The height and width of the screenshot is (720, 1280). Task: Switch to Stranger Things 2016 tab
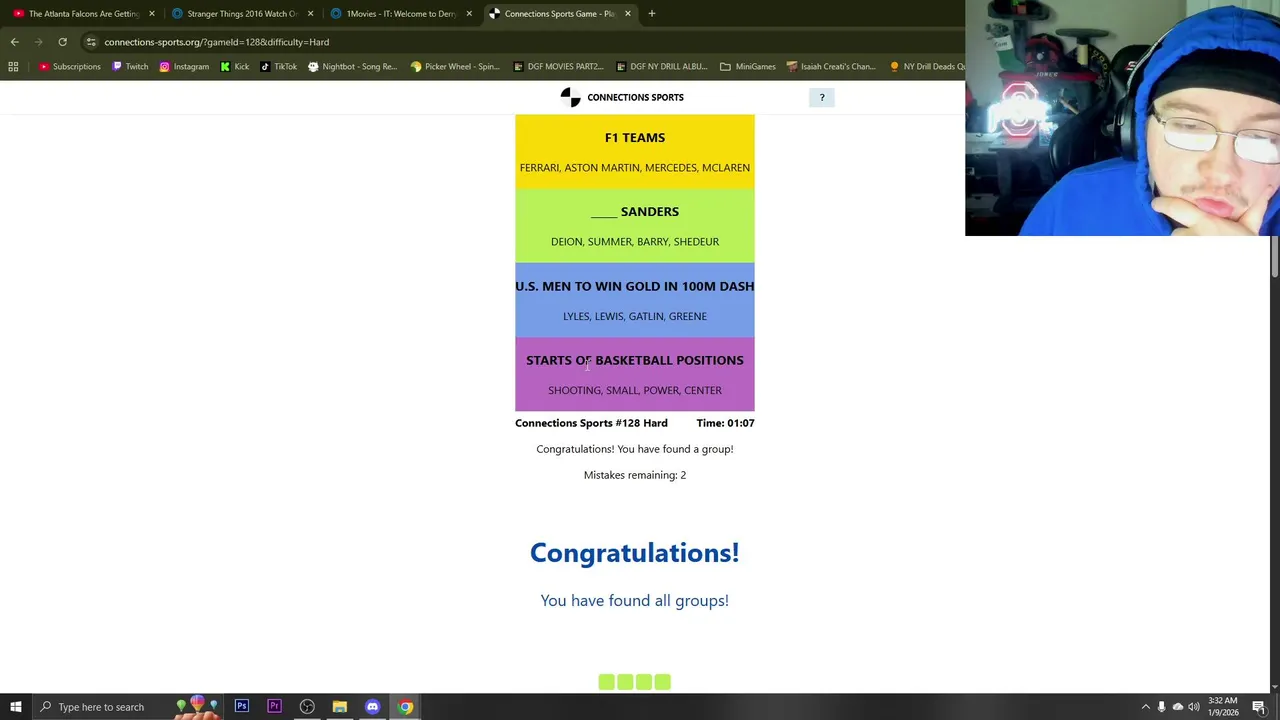point(240,13)
